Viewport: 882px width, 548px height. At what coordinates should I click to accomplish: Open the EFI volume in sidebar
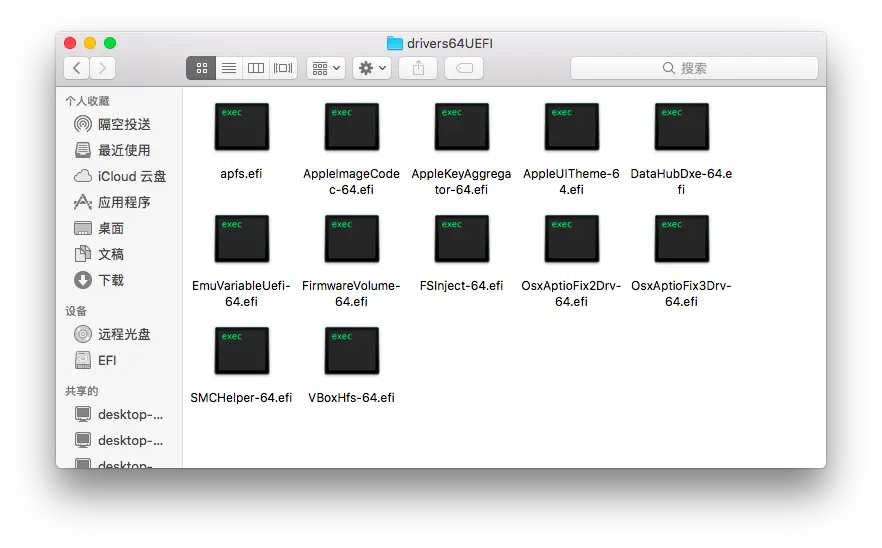click(96, 360)
